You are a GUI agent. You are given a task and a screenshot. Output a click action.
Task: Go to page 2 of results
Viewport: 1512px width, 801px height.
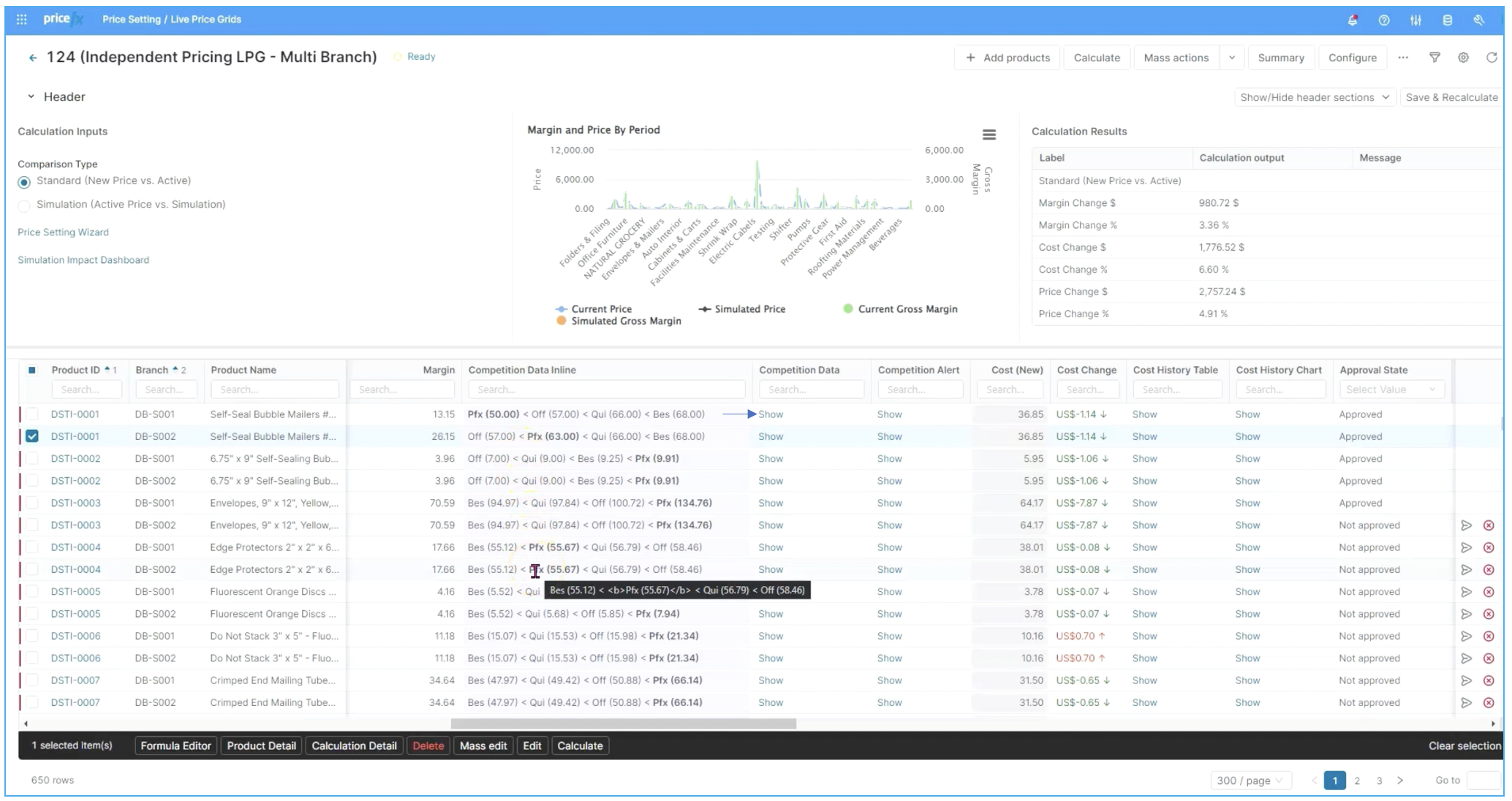coord(1357,781)
